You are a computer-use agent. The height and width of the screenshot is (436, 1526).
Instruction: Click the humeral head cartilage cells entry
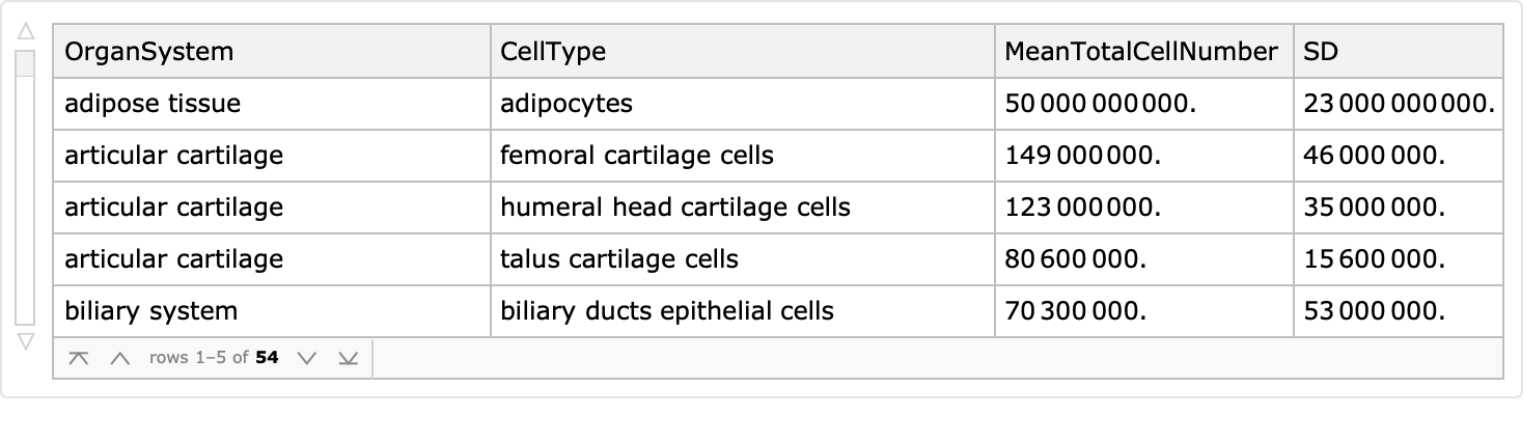click(x=675, y=207)
